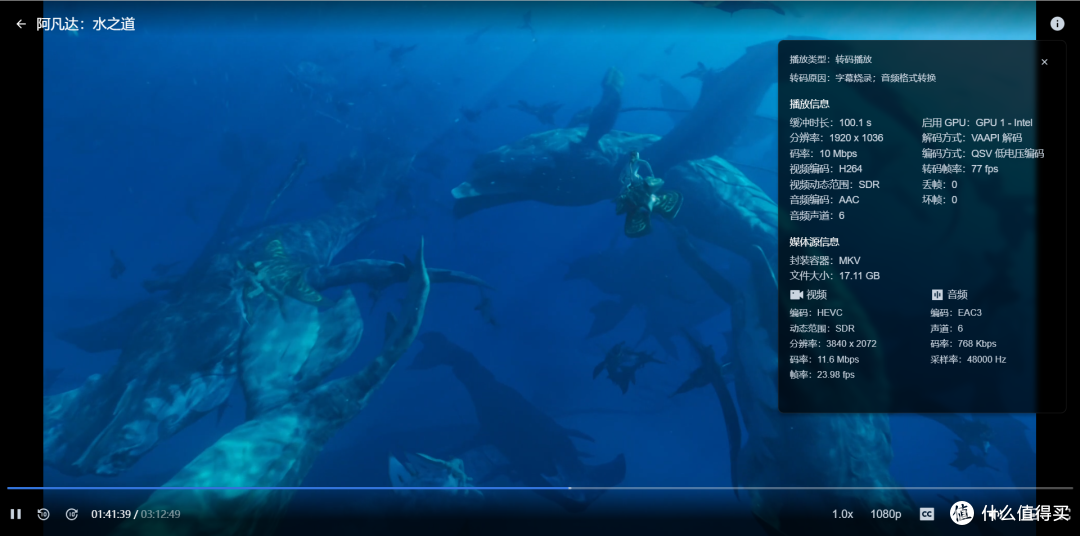Click the 音频编码: AAC row
The image size is (1080, 536).
pyautogui.click(x=824, y=200)
